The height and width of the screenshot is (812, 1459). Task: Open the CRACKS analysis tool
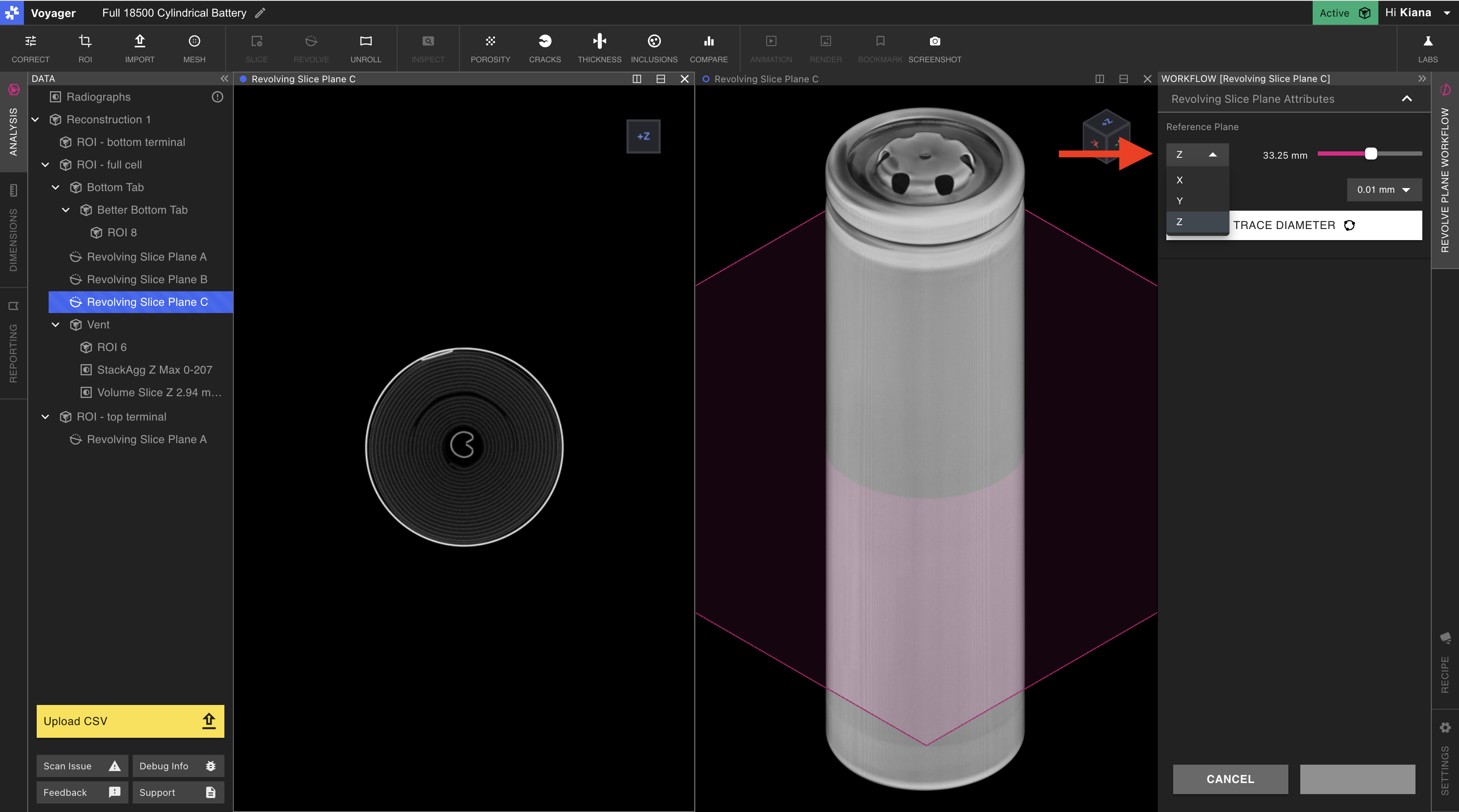coord(545,49)
